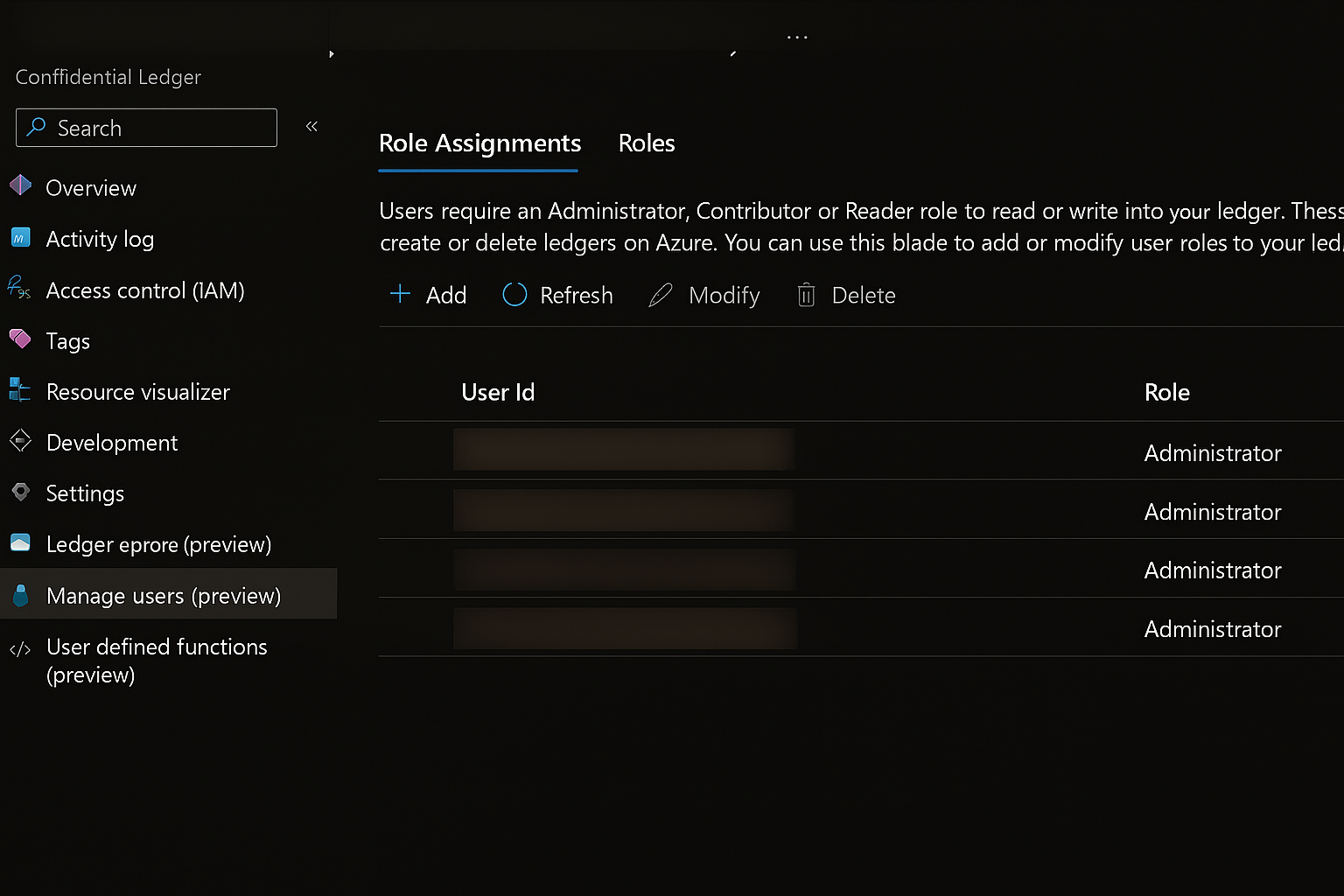Screen dimensions: 1344x896
Task: Open Activity log via its icon
Action: tap(21, 238)
